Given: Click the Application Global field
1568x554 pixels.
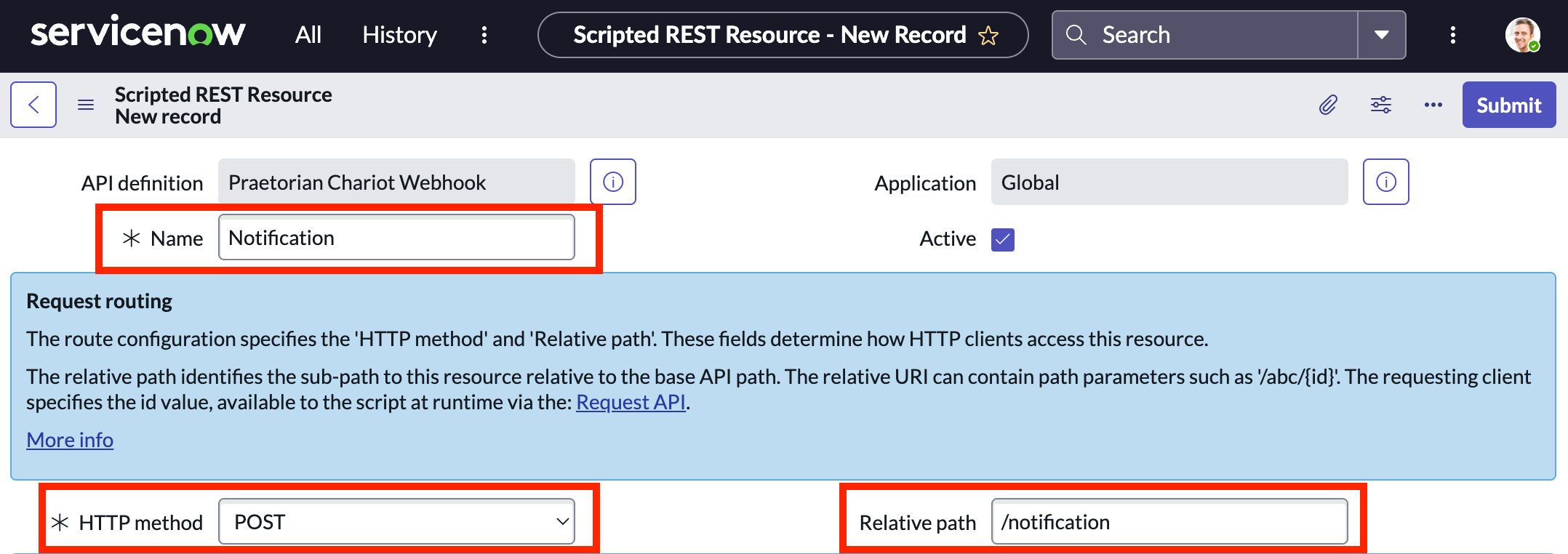Looking at the screenshot, I should click(x=1169, y=182).
